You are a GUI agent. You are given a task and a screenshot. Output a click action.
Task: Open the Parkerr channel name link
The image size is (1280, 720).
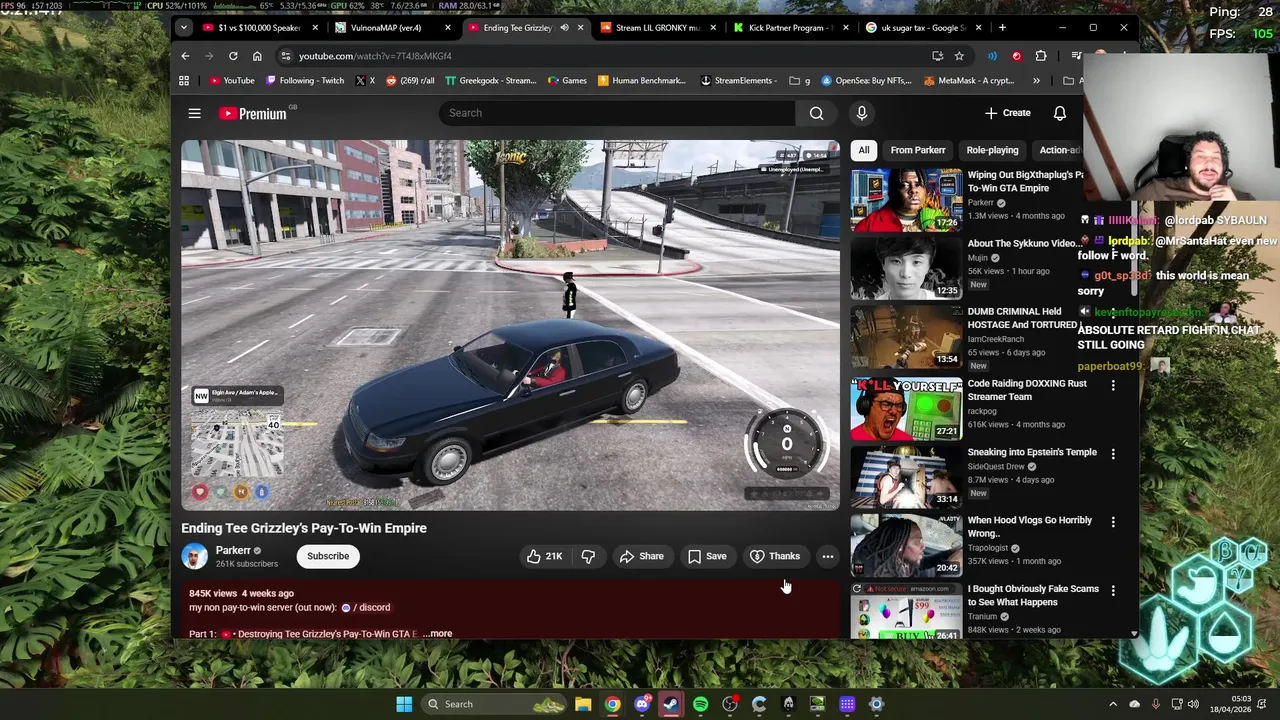233,550
